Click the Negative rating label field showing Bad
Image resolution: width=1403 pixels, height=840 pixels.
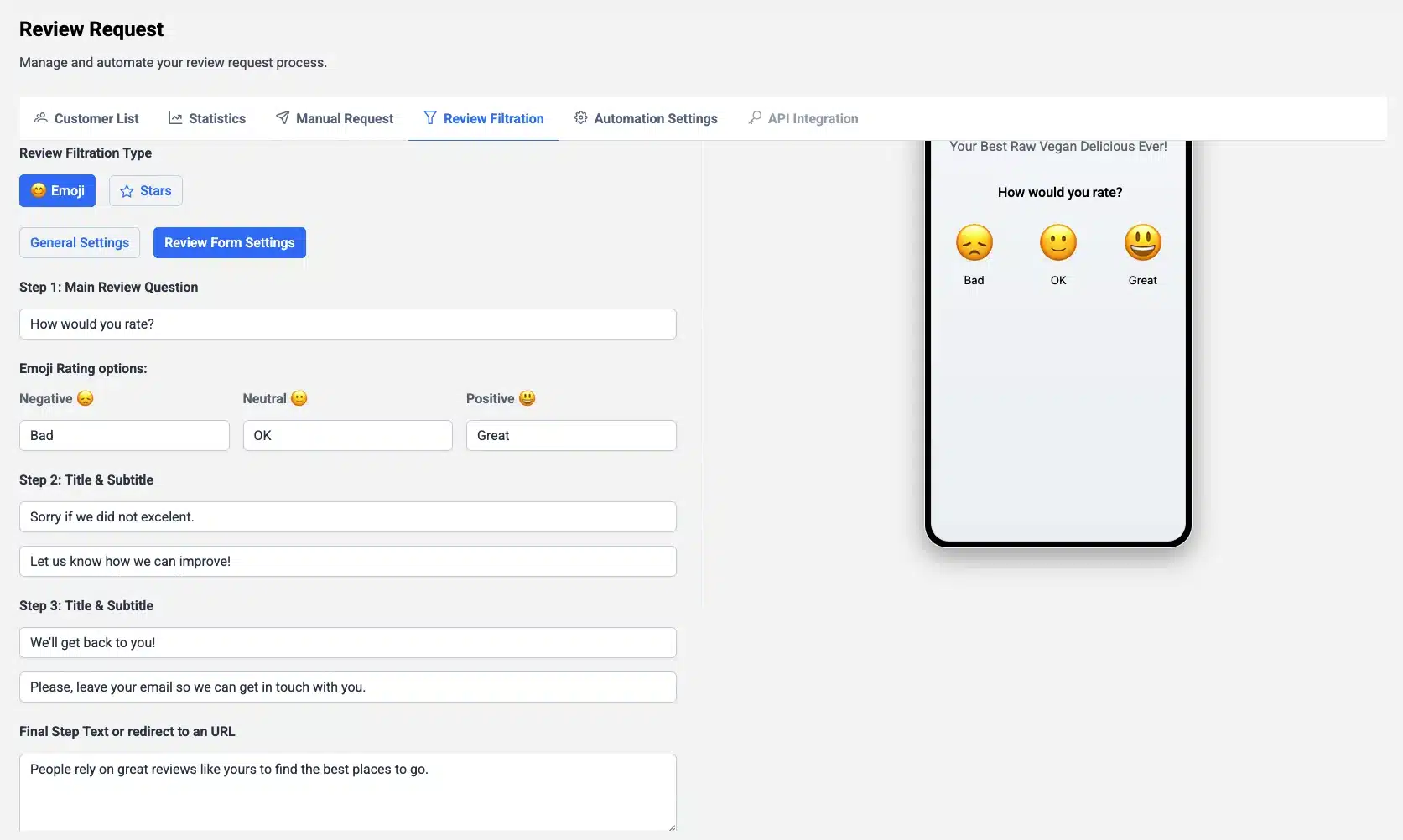[123, 435]
